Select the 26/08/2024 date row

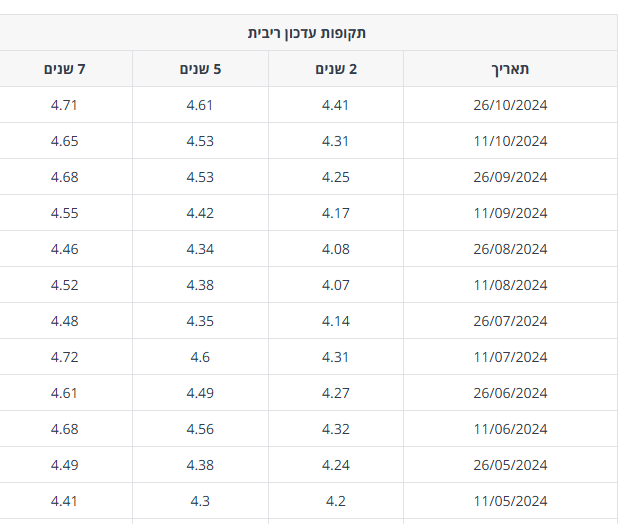[x=510, y=249]
